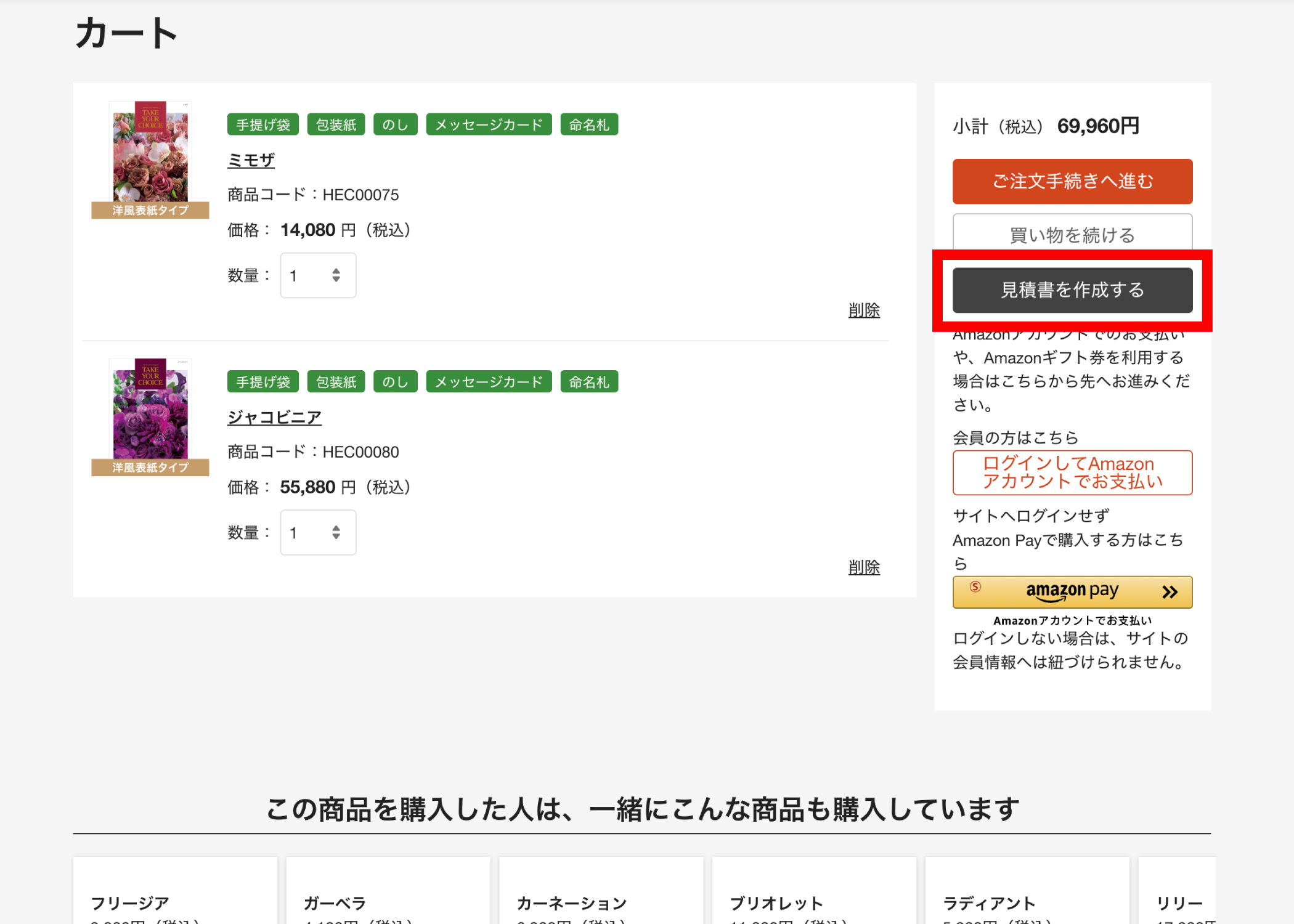This screenshot has height=924, width=1294.
Task: Open the ミモザ product page link
Action: tap(250, 160)
